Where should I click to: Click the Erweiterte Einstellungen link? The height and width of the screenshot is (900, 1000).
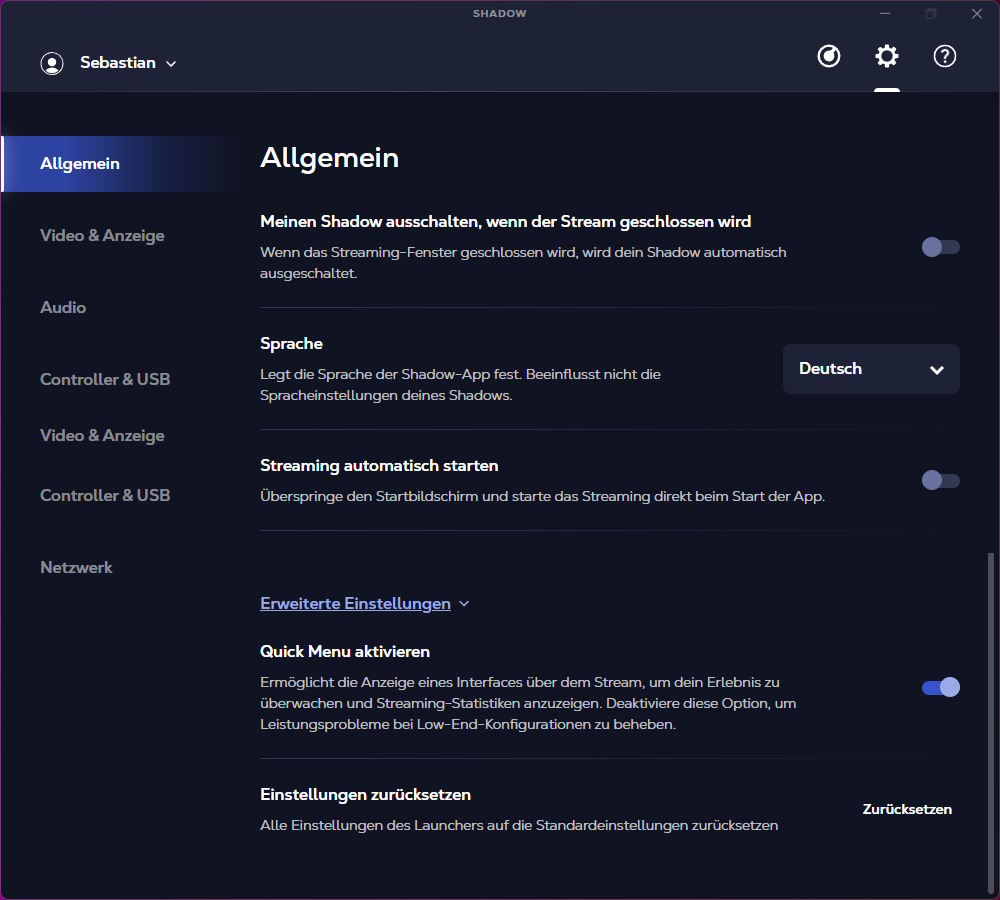point(355,603)
